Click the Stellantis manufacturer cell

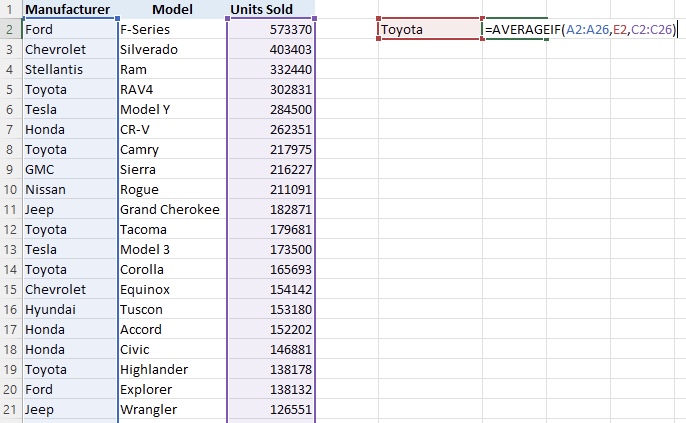coord(69,70)
